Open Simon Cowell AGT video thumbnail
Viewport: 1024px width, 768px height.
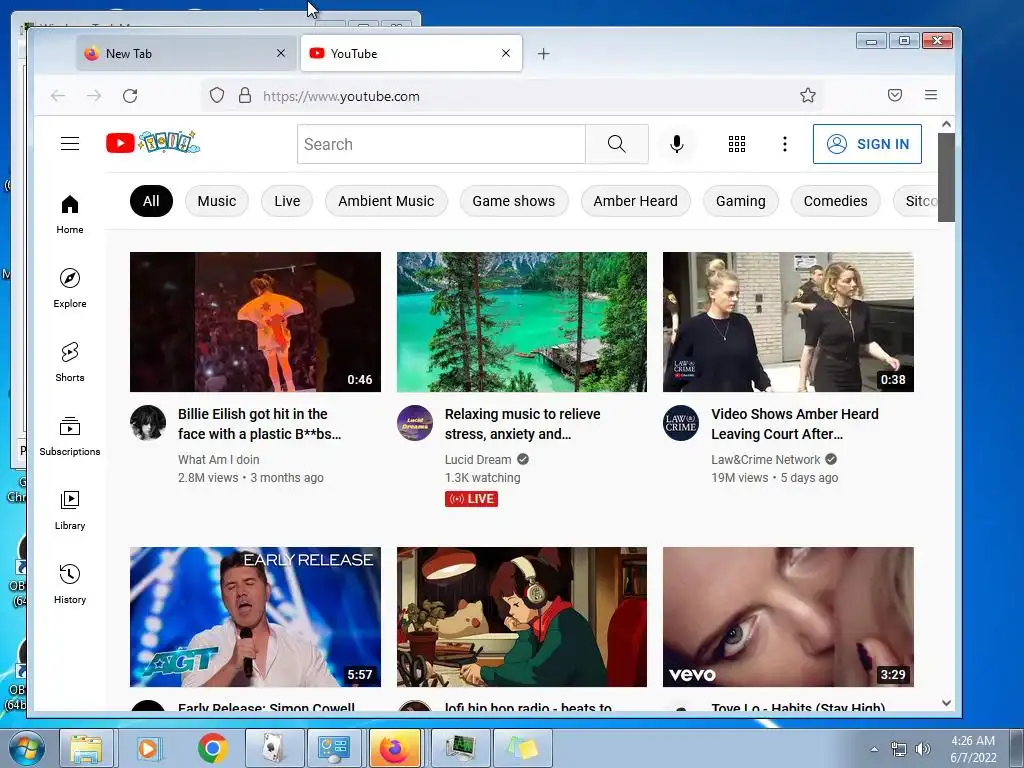255,617
